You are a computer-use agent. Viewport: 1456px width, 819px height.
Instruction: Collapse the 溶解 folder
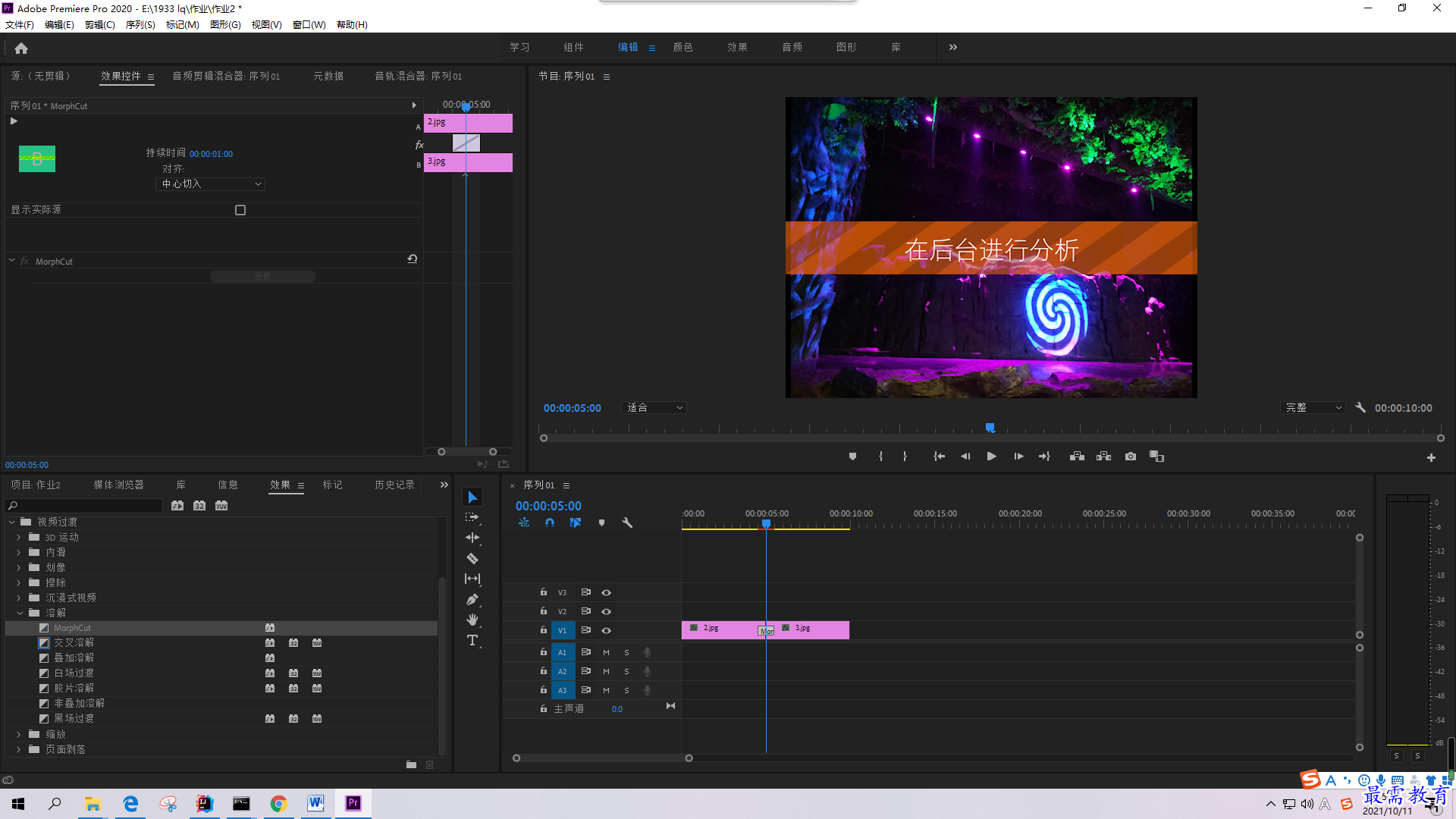coord(20,613)
